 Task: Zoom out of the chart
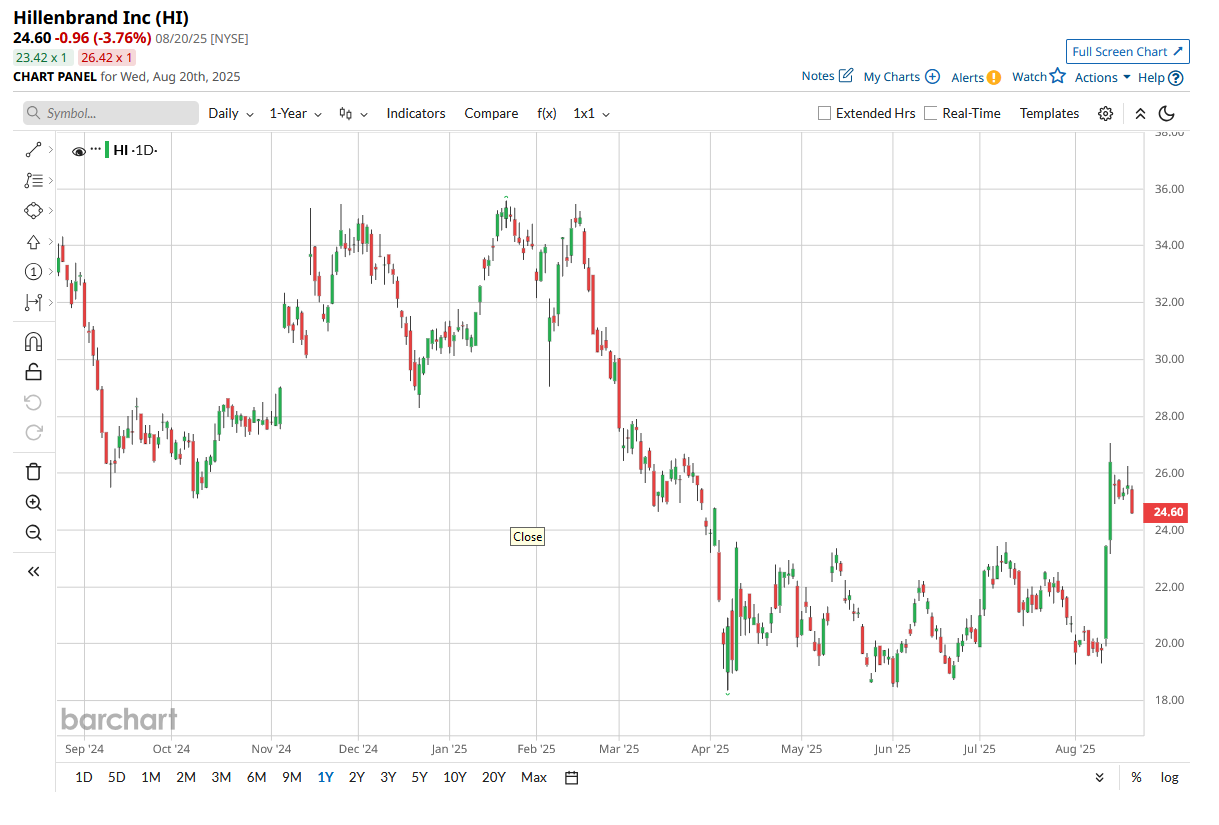pos(33,533)
